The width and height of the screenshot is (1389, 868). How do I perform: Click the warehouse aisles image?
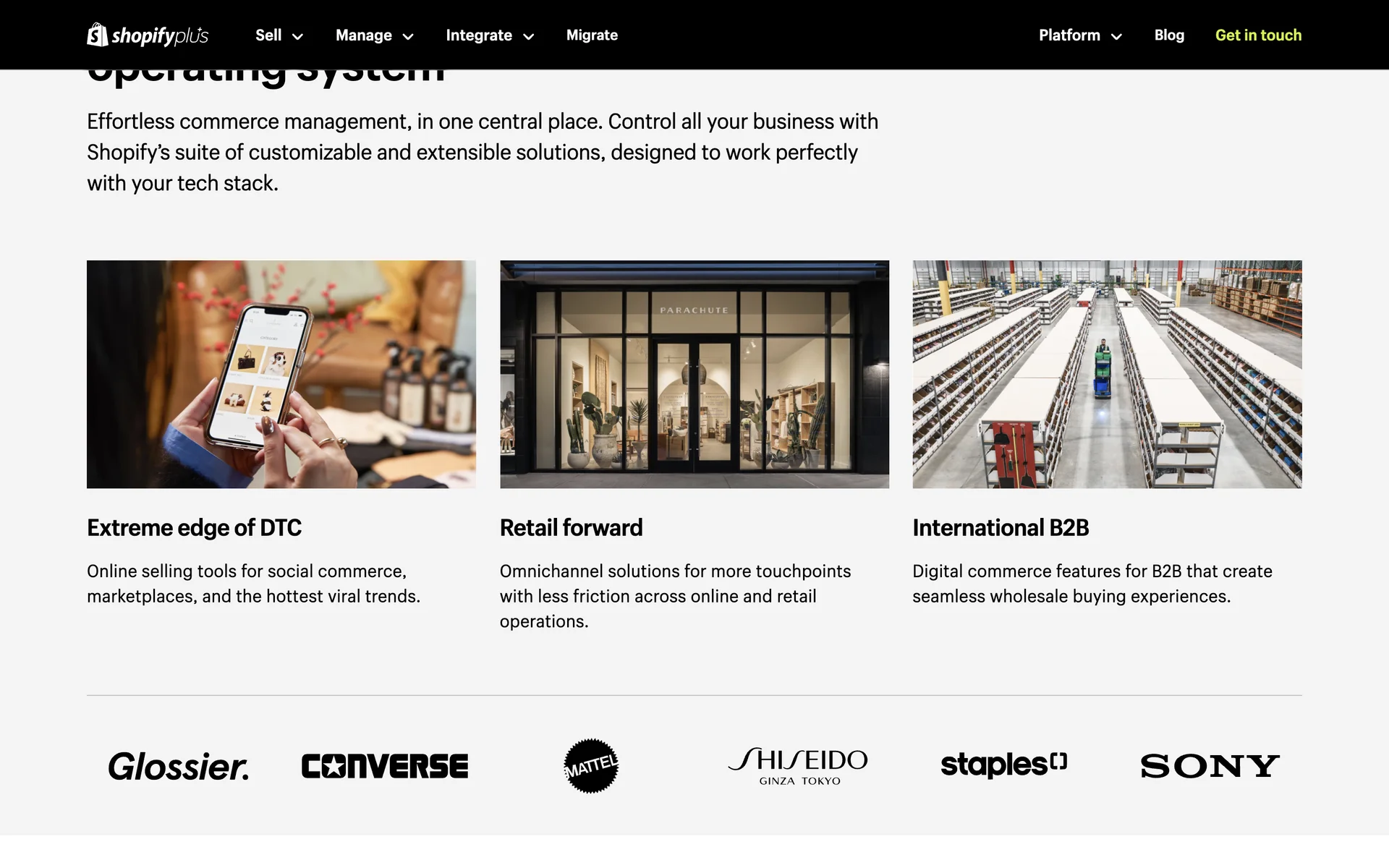[1107, 374]
